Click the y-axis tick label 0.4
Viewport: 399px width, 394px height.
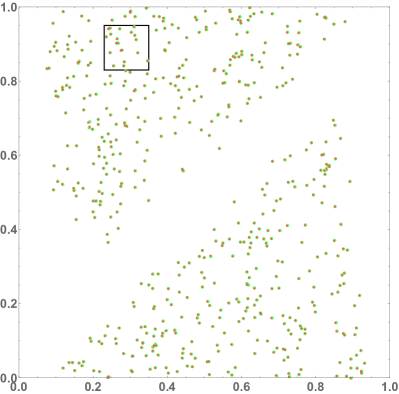[x=7, y=230]
